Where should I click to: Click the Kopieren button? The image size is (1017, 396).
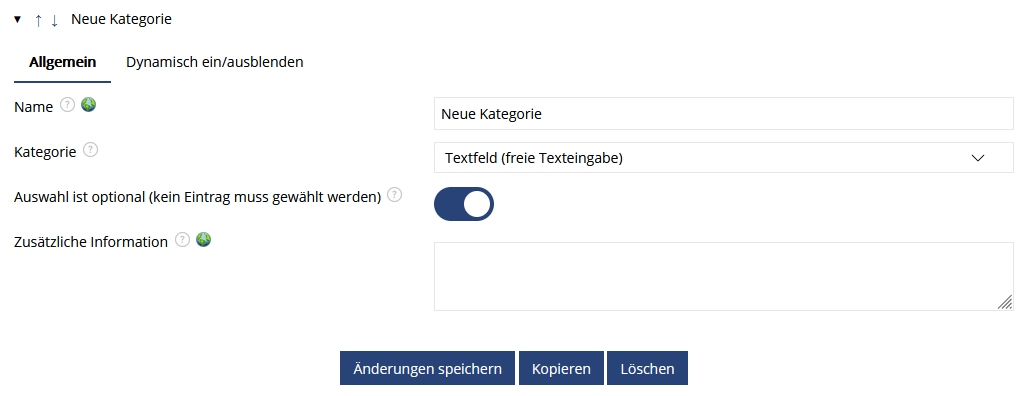click(561, 369)
